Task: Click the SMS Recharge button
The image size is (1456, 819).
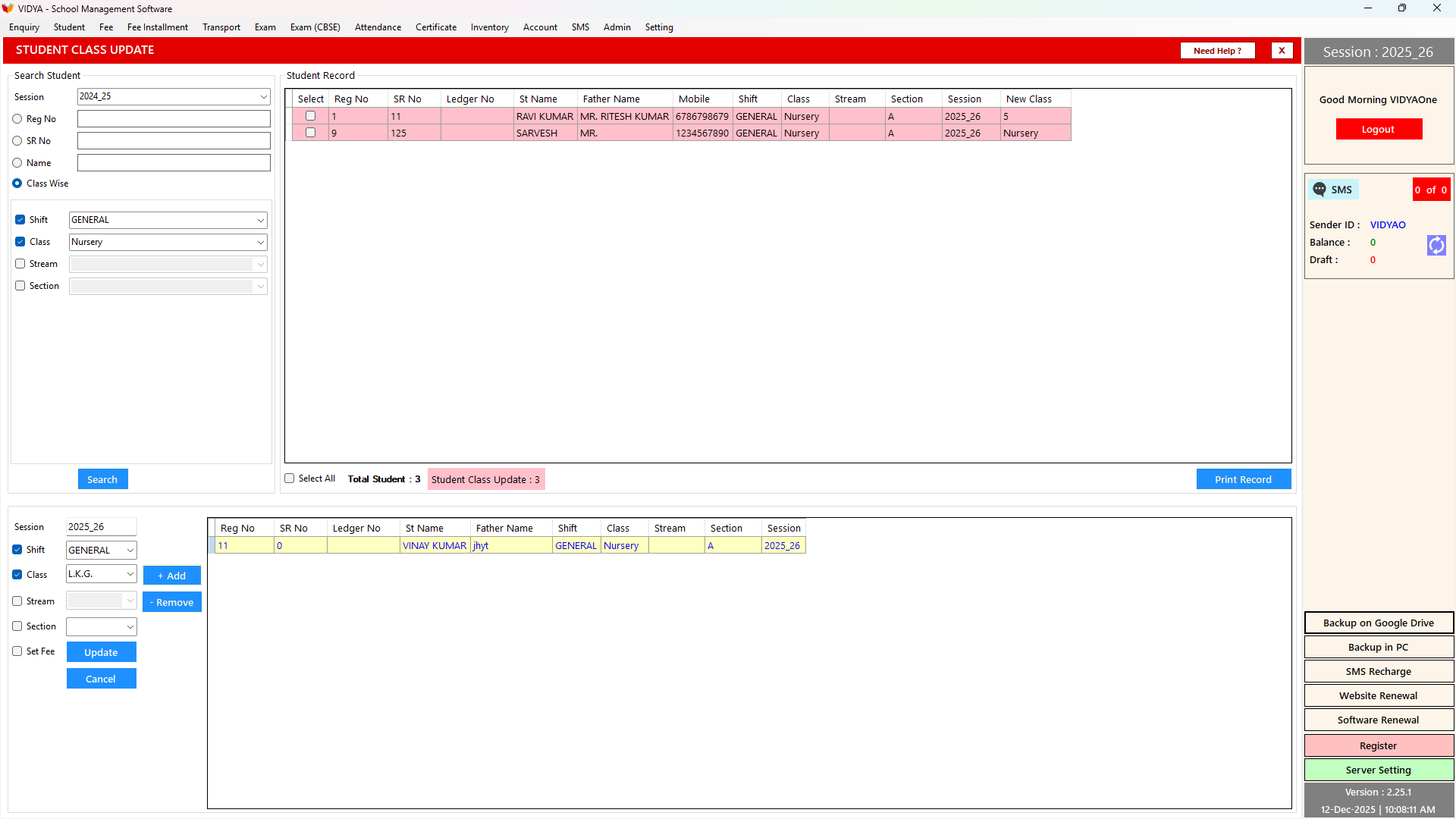Action: tap(1379, 671)
